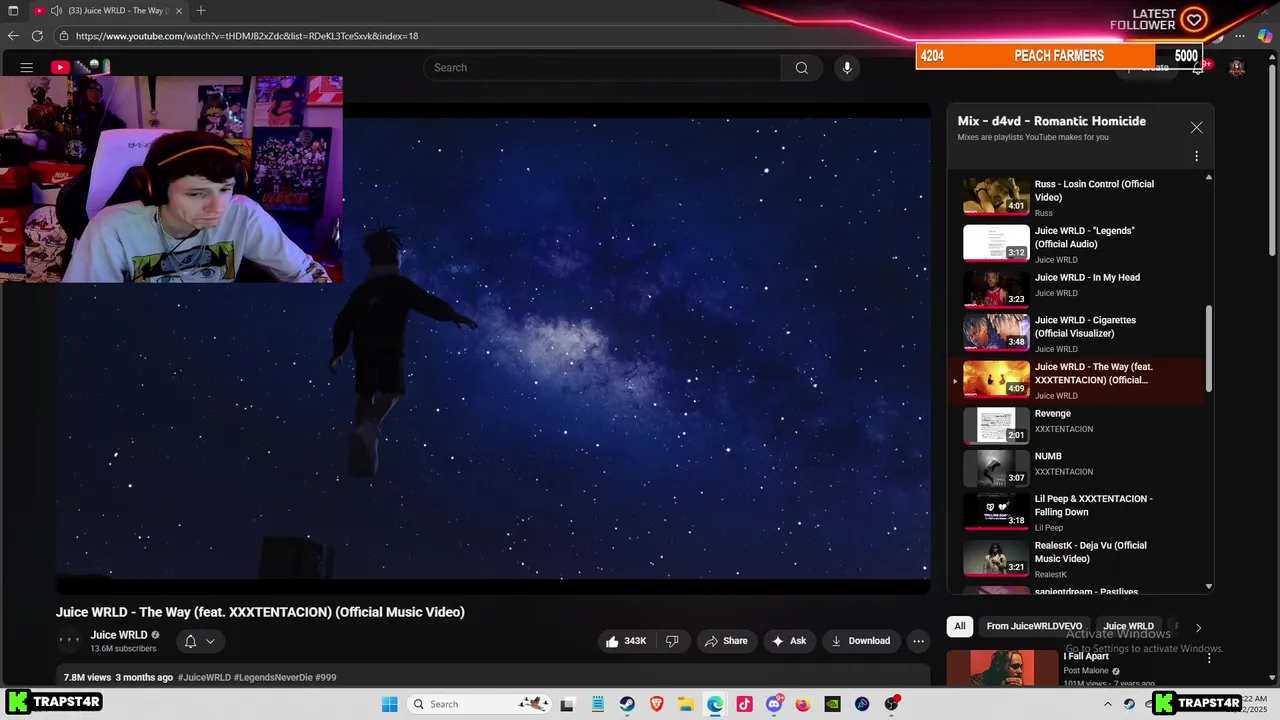The image size is (1280, 720).
Task: Open options for I Fall Apart video
Action: click(1209, 658)
